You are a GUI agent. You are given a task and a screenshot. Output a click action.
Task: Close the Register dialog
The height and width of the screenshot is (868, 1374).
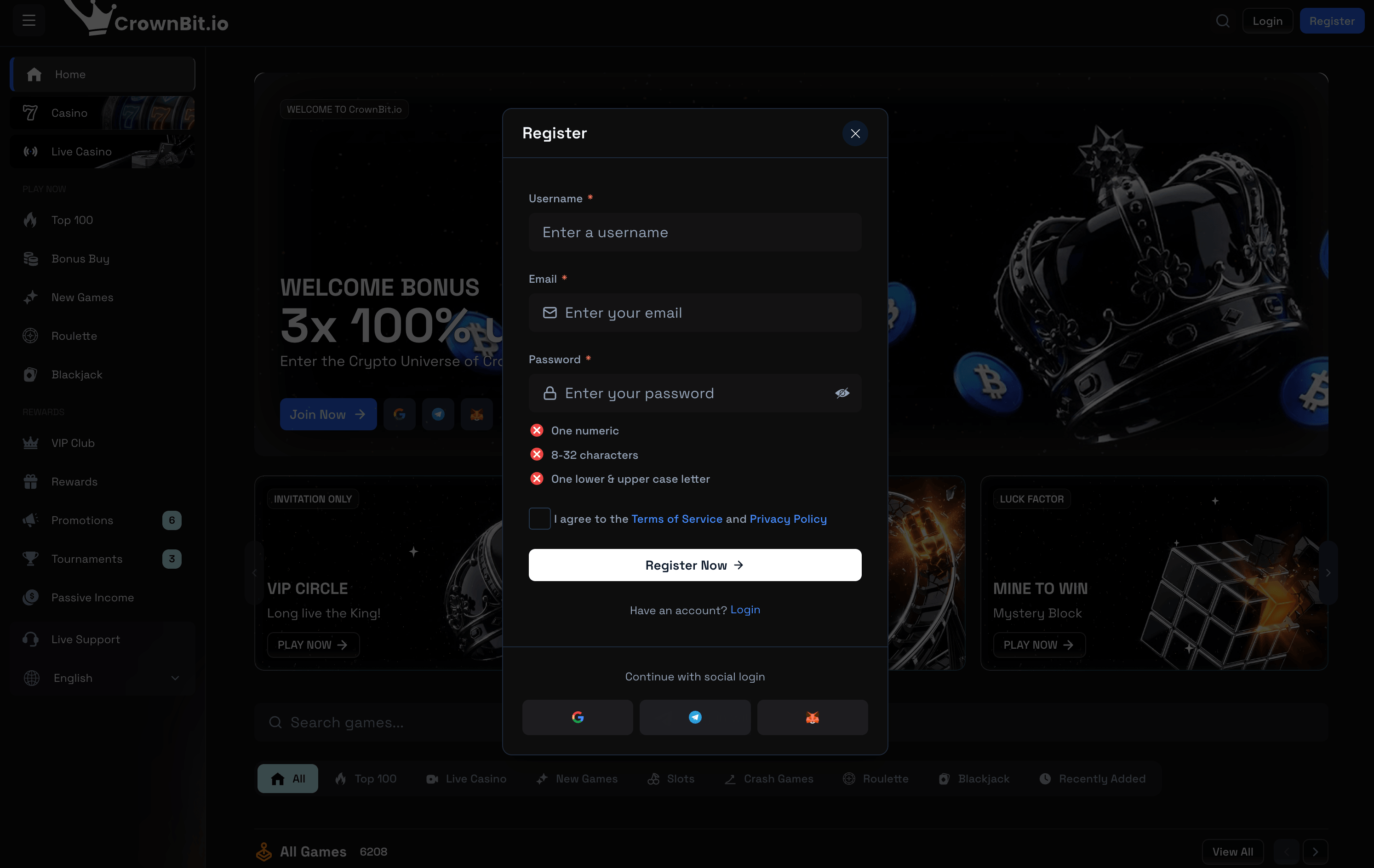point(855,133)
